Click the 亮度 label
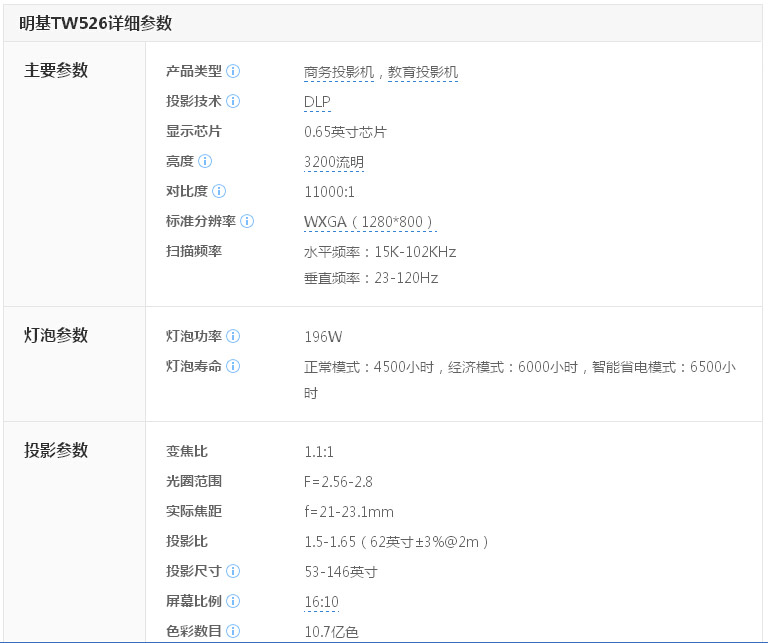This screenshot has height=643, width=768. point(180,161)
